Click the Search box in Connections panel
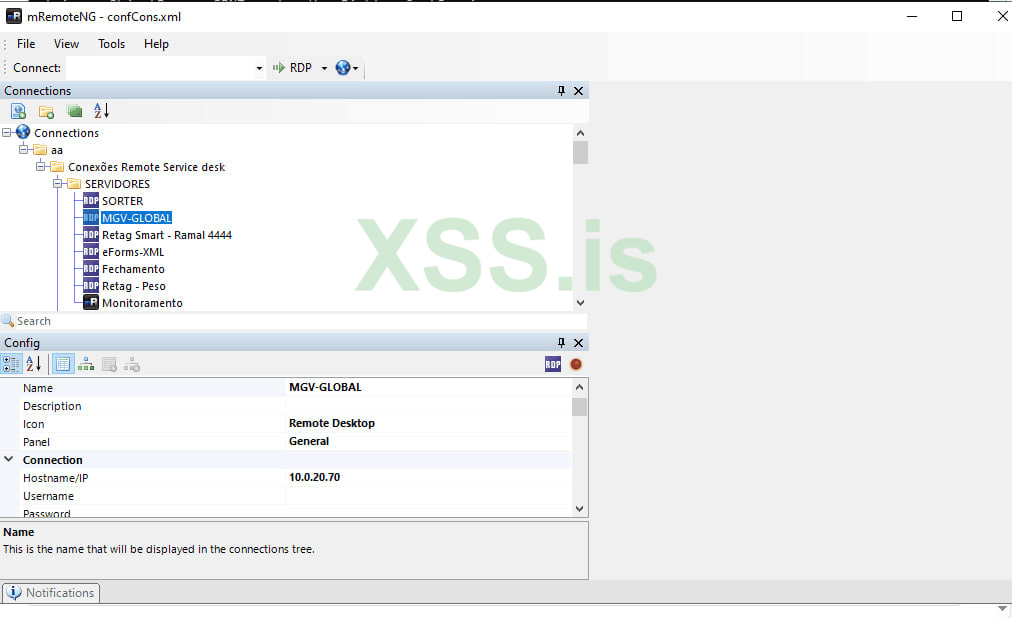Screen dimensions: 1012x618 (x=294, y=321)
